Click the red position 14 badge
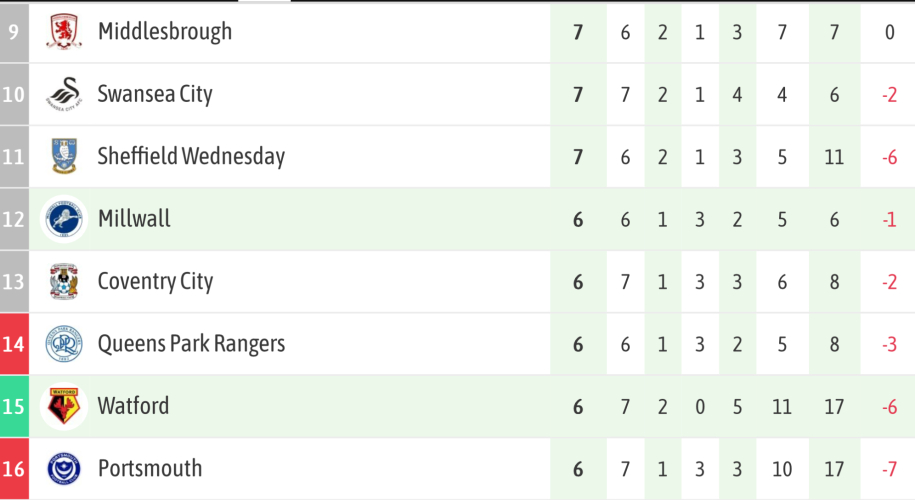This screenshot has width=915, height=500. tap(14, 344)
